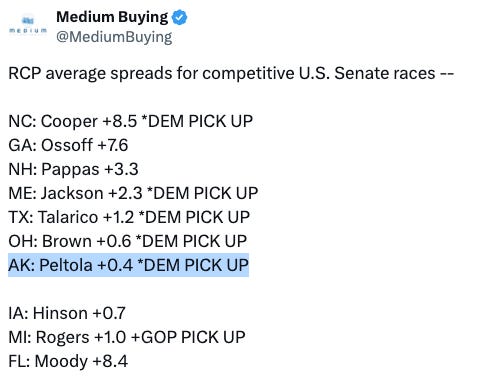Viewport: 495px width, 385px height.
Task: Click the RCP average spreads headline text
Action: (x=231, y=73)
